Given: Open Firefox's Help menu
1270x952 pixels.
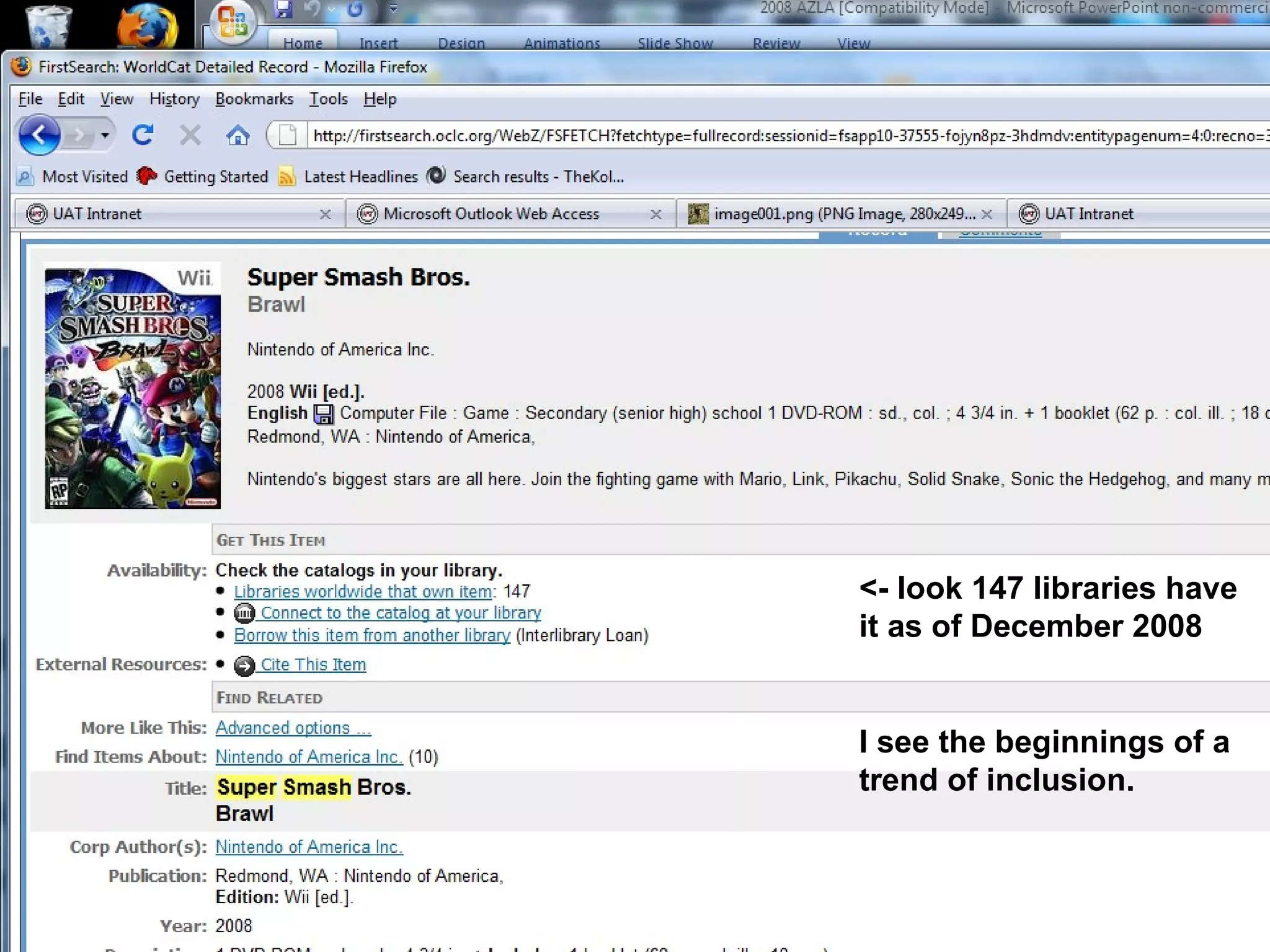Looking at the screenshot, I should [x=380, y=99].
